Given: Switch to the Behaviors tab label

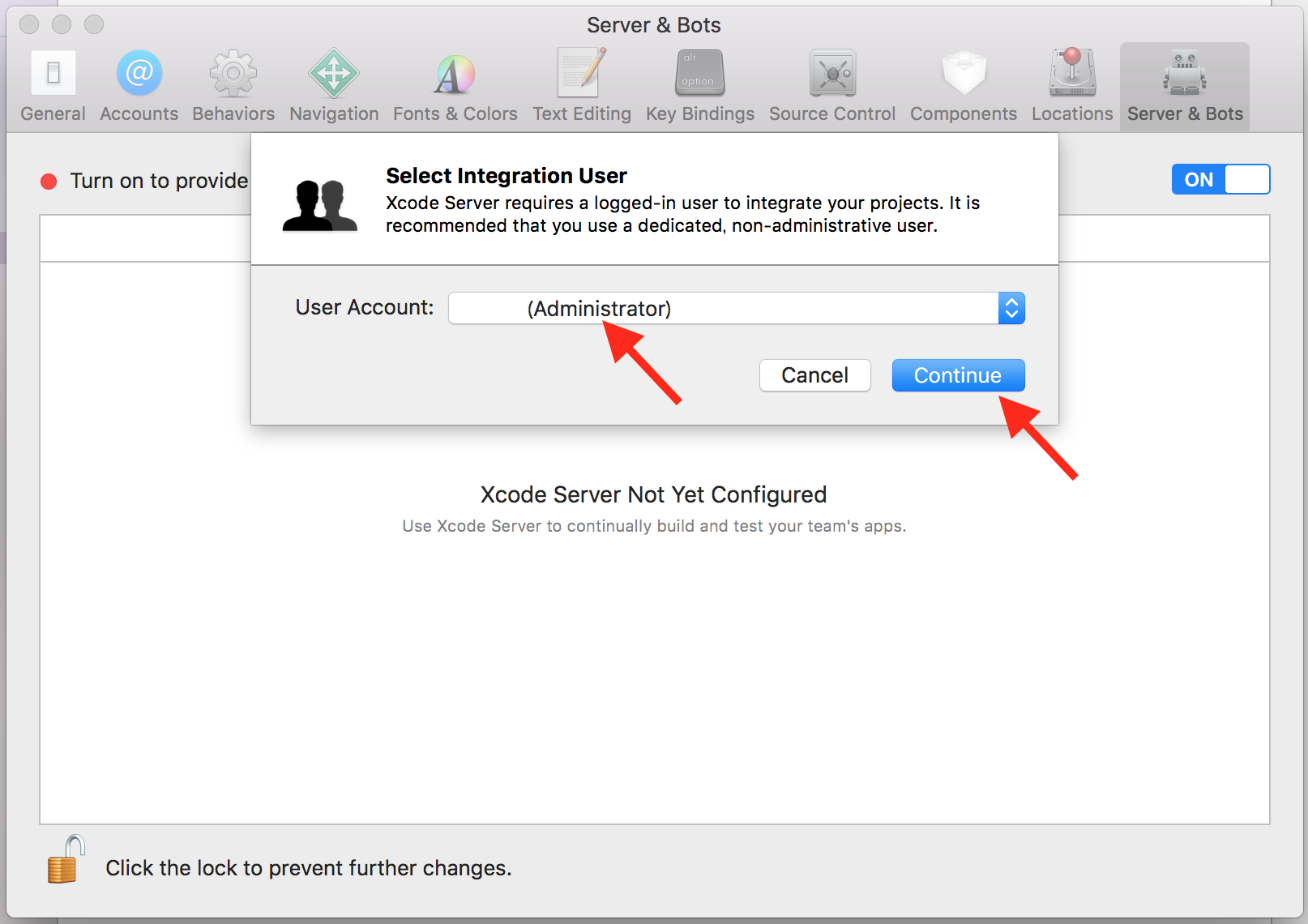Looking at the screenshot, I should [x=233, y=113].
